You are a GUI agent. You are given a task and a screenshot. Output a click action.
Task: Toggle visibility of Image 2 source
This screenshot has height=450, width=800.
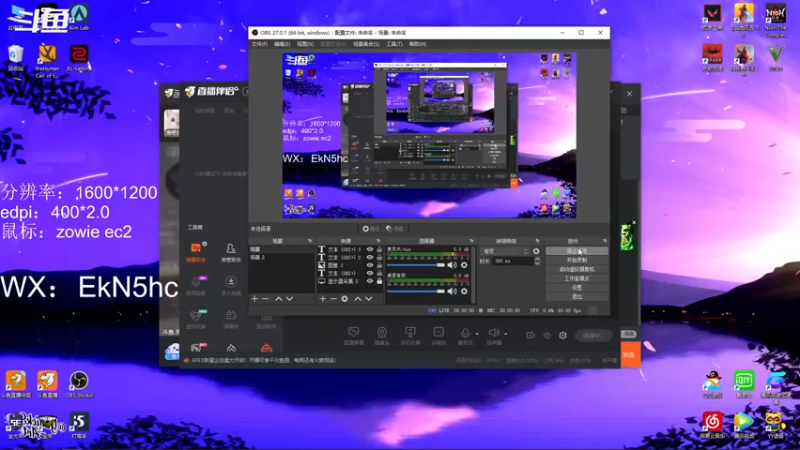point(370,265)
